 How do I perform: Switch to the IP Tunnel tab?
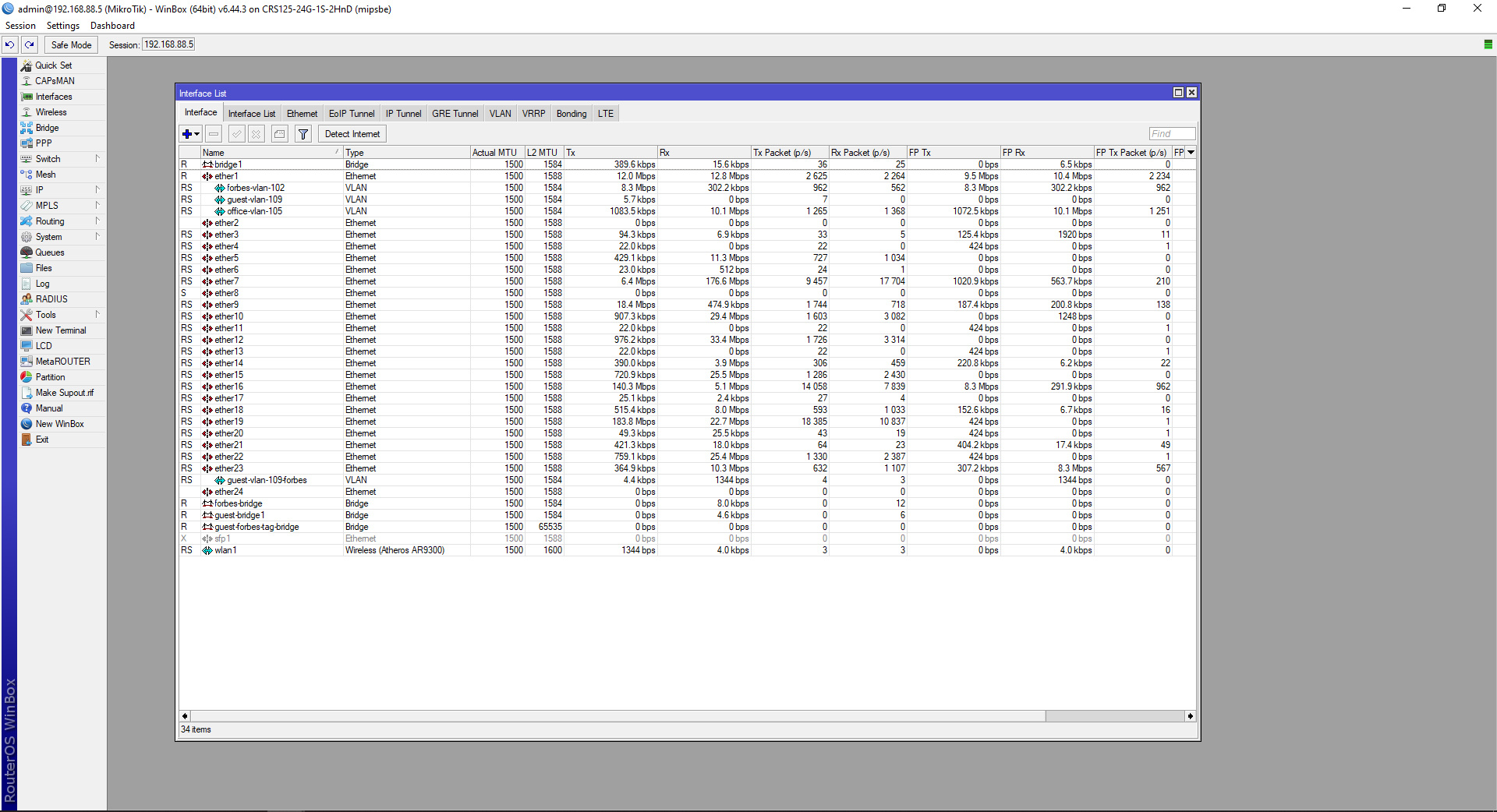coord(403,114)
